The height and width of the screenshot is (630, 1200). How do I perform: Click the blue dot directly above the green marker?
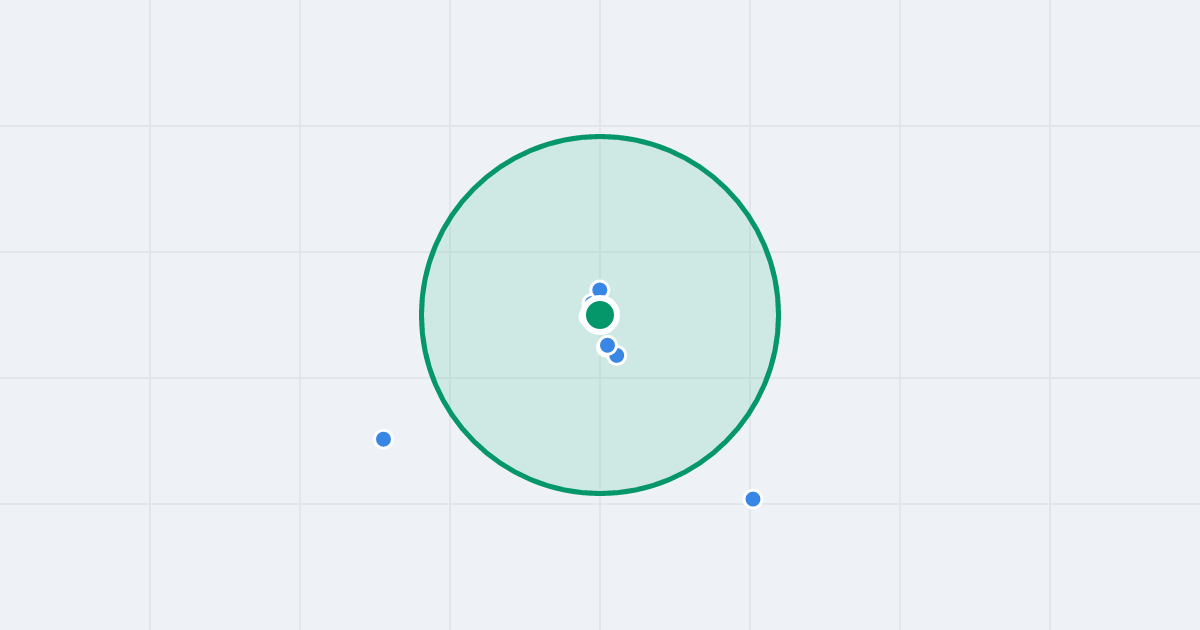coord(600,290)
